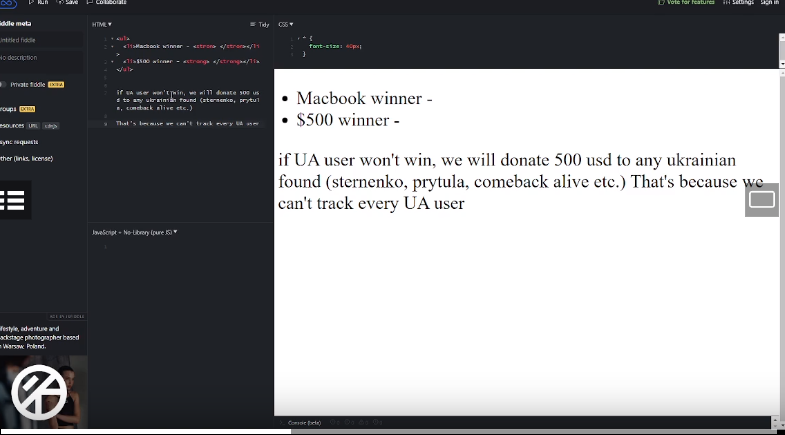The height and width of the screenshot is (435, 785).
Task: Click the rectangle overlay button on right edge
Action: click(x=762, y=200)
